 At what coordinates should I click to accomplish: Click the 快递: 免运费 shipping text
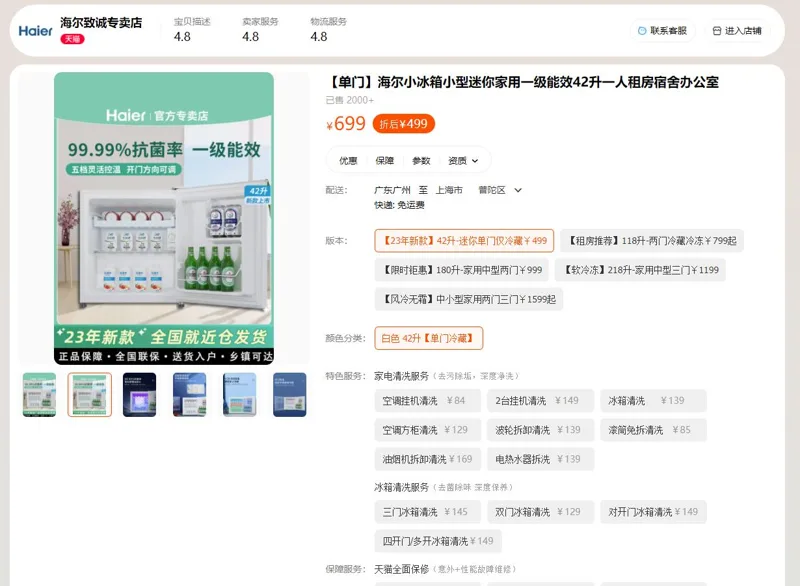pyautogui.click(x=399, y=205)
